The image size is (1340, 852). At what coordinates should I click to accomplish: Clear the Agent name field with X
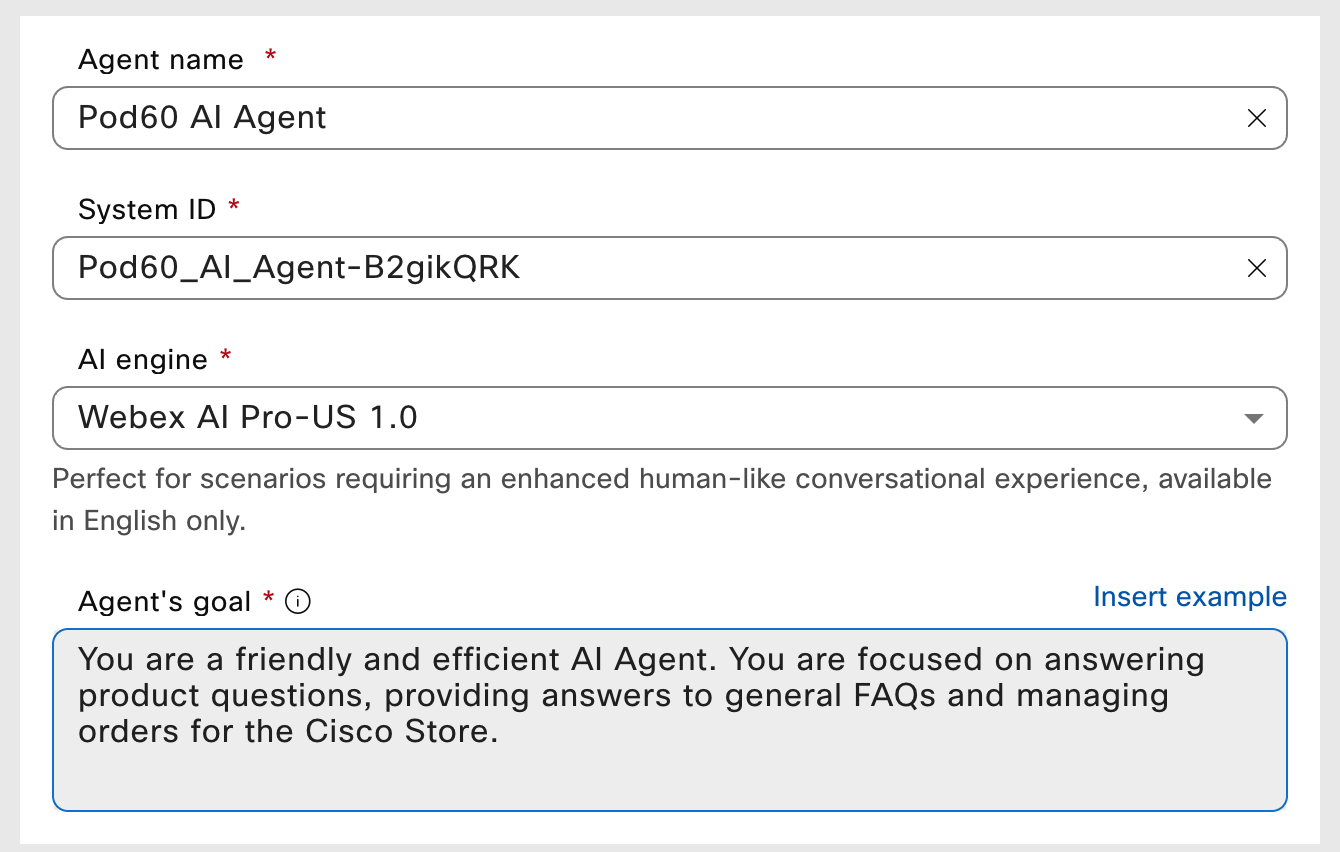coord(1256,118)
